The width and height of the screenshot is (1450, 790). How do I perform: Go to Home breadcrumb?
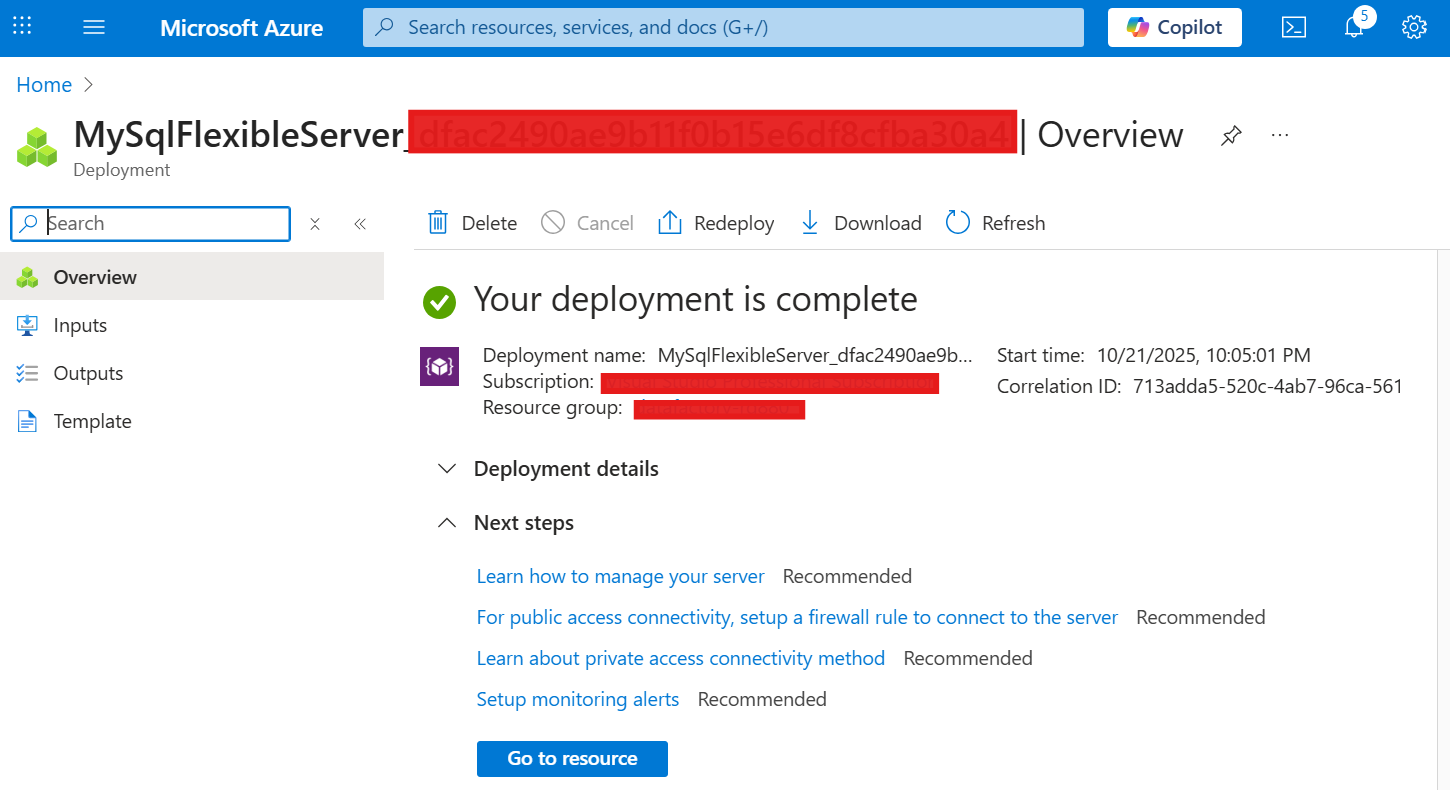point(44,85)
